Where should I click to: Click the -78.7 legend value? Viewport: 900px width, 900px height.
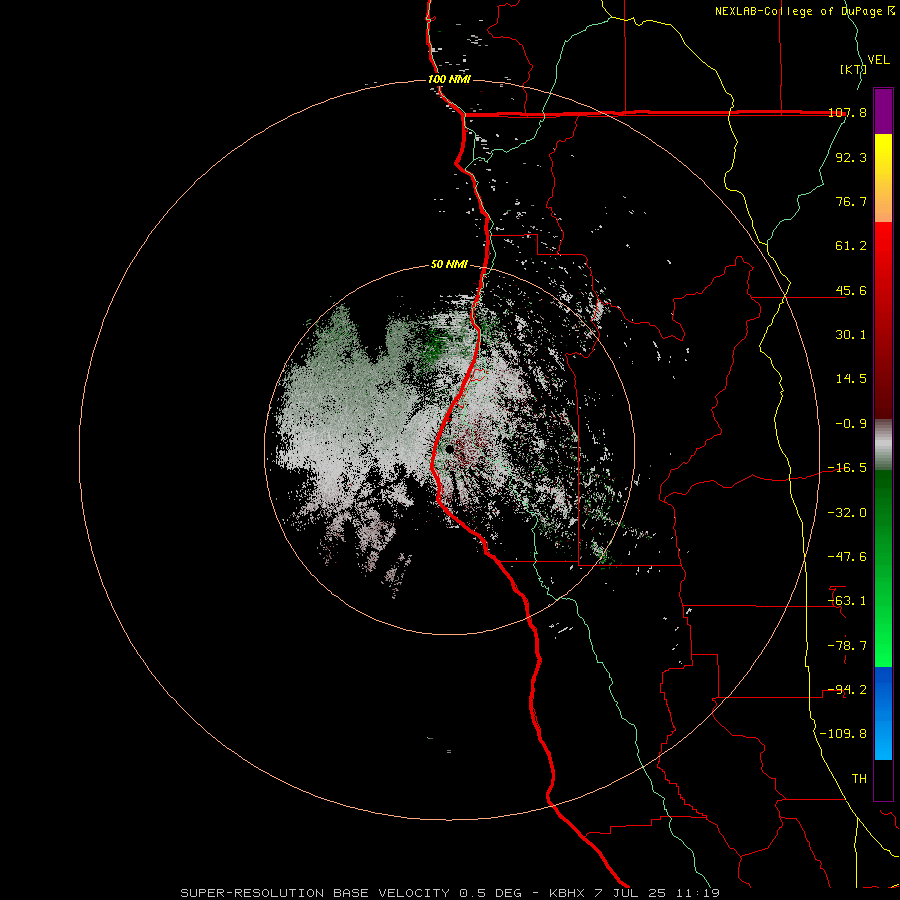[x=847, y=646]
